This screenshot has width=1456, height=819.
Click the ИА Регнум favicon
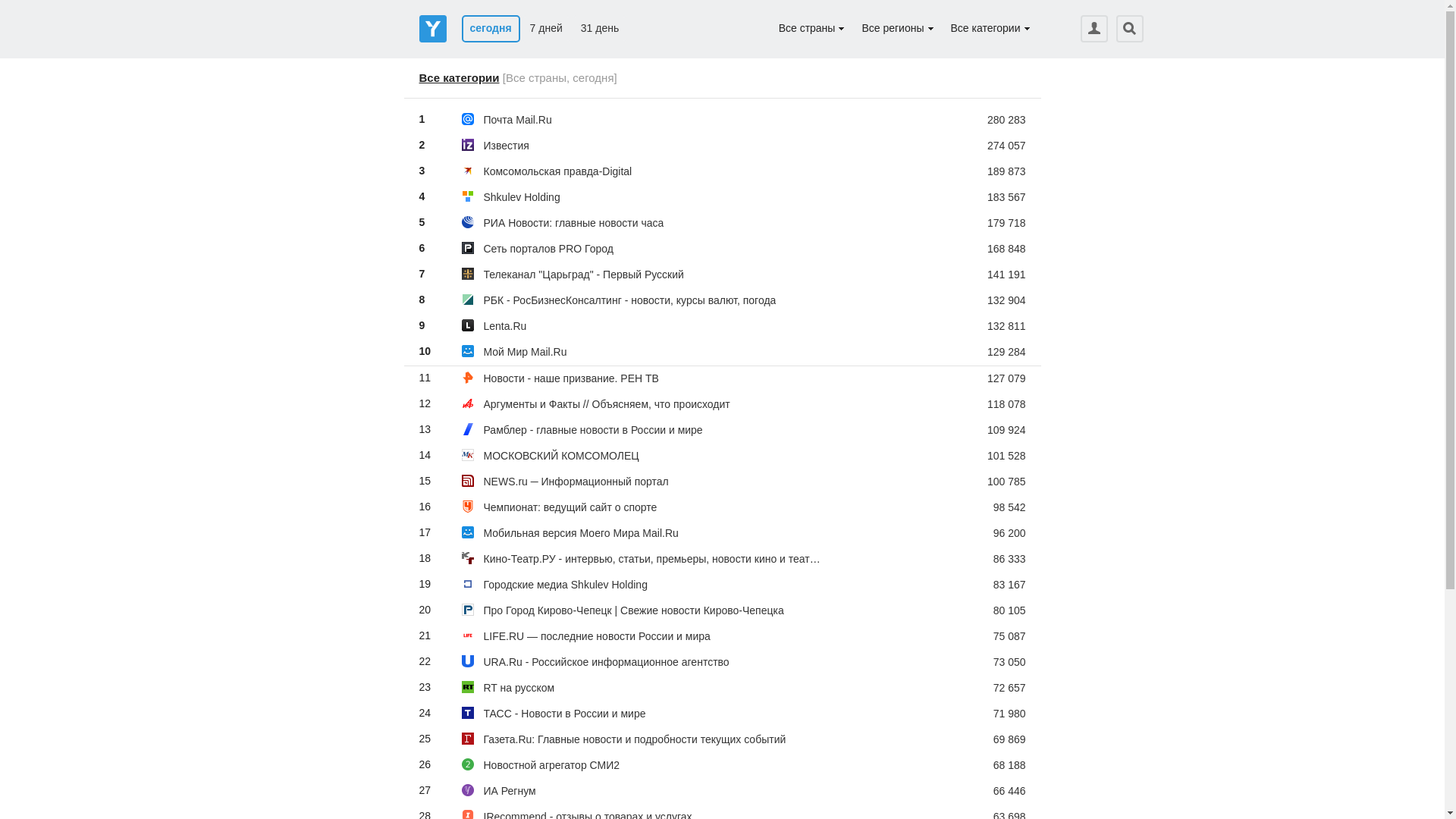pos(468,791)
